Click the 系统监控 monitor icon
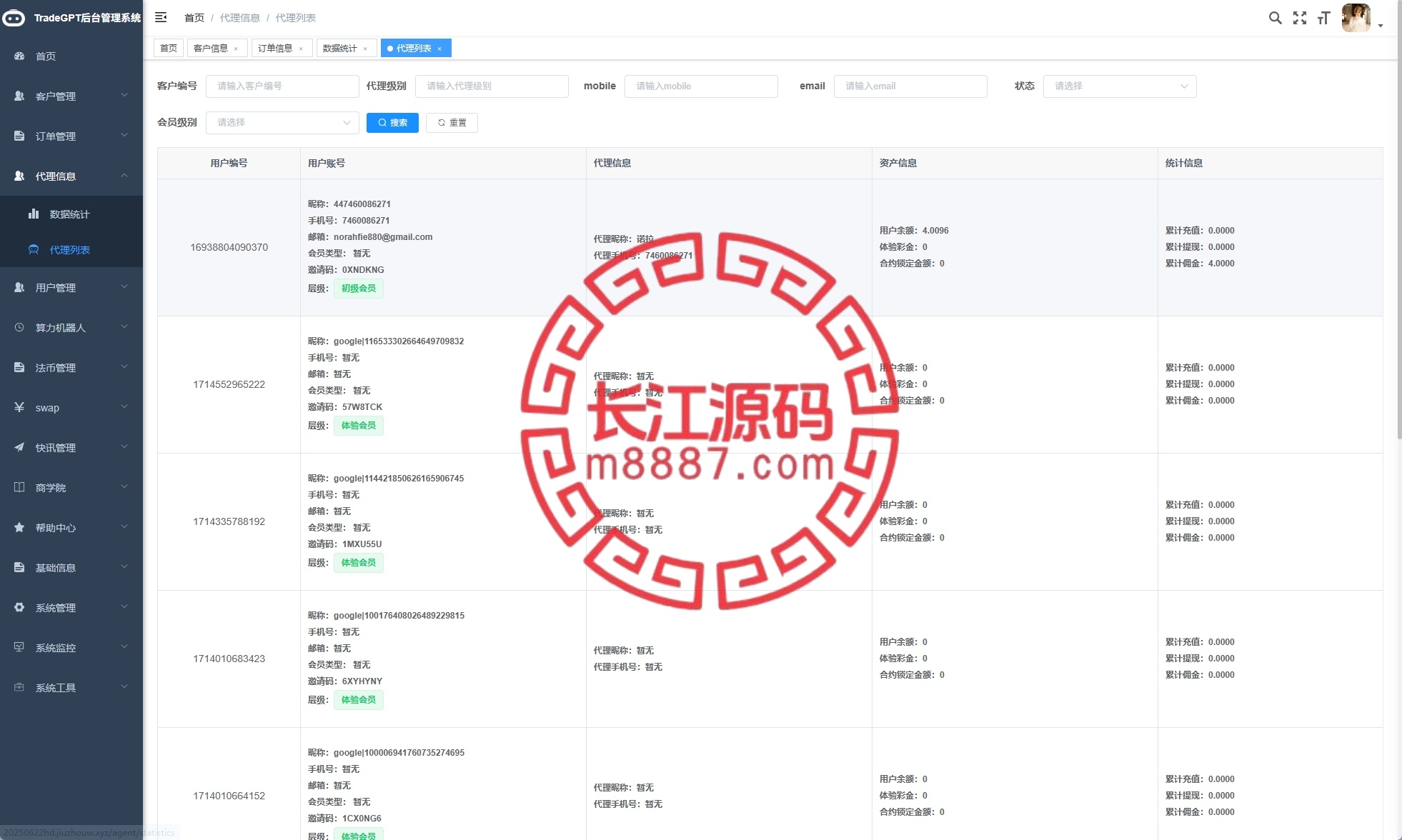The height and width of the screenshot is (840, 1402). coord(19,647)
